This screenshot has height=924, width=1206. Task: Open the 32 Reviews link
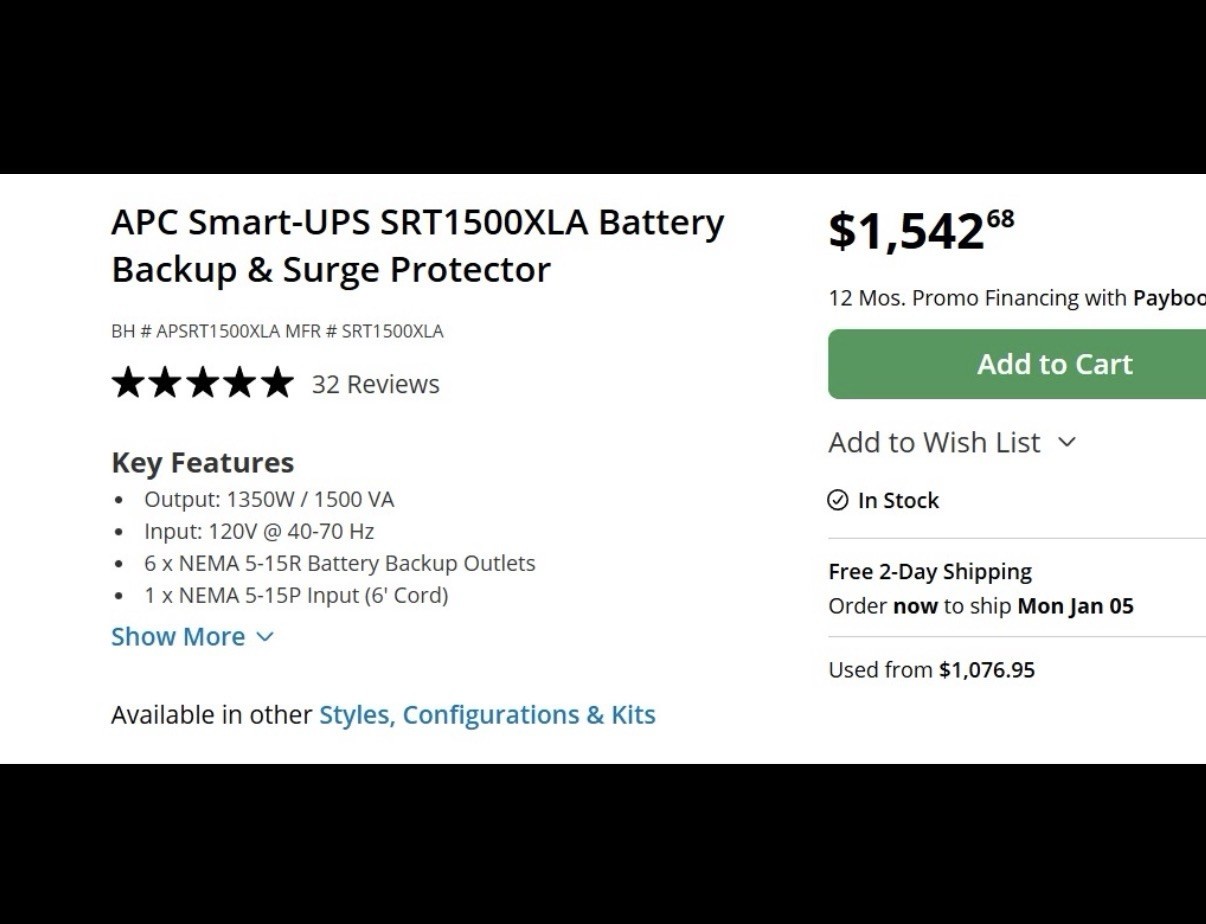[x=375, y=384]
